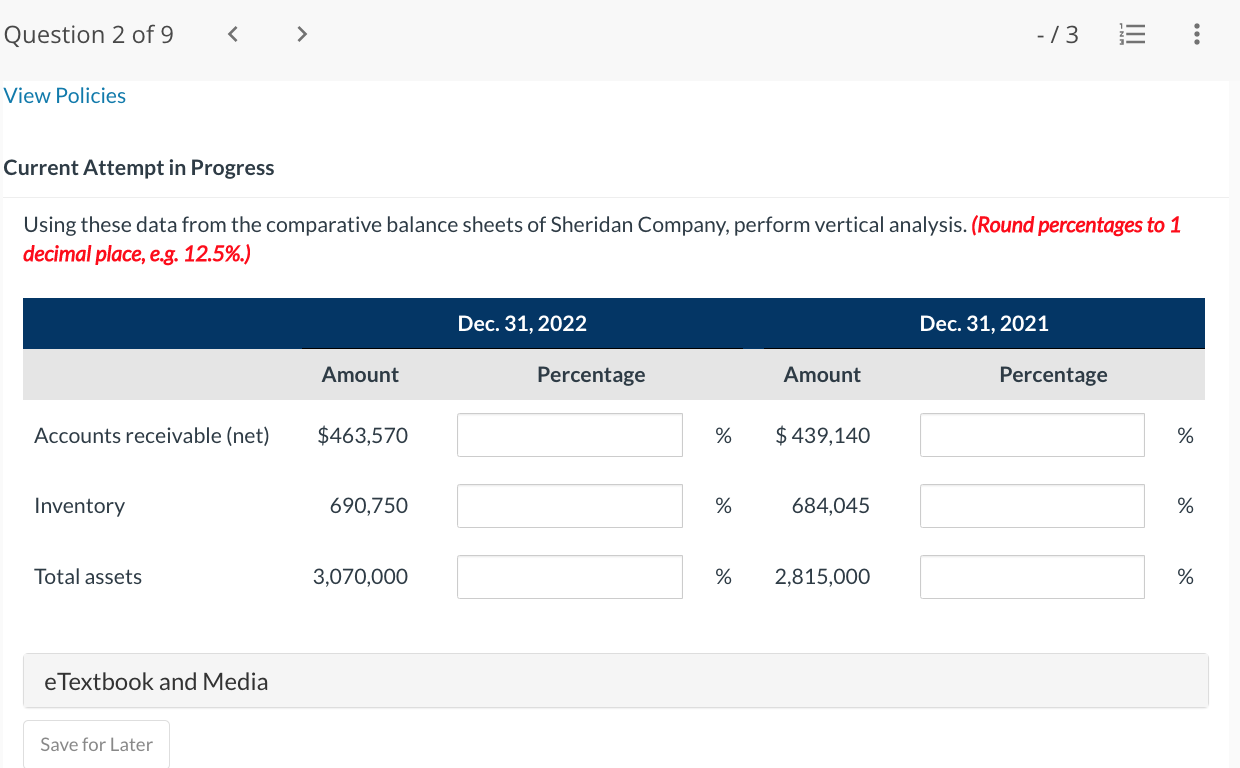This screenshot has width=1240, height=768.
Task: Click Accounts receivable 2022 percentage field
Action: (x=570, y=435)
